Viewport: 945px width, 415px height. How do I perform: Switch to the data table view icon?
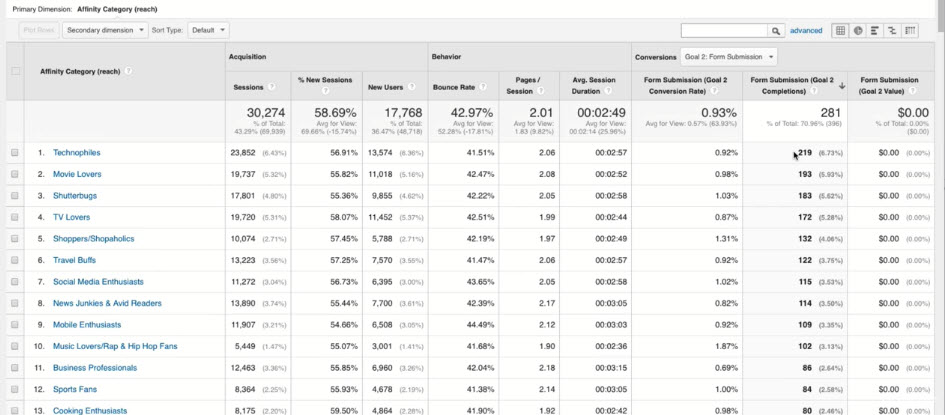tap(840, 31)
